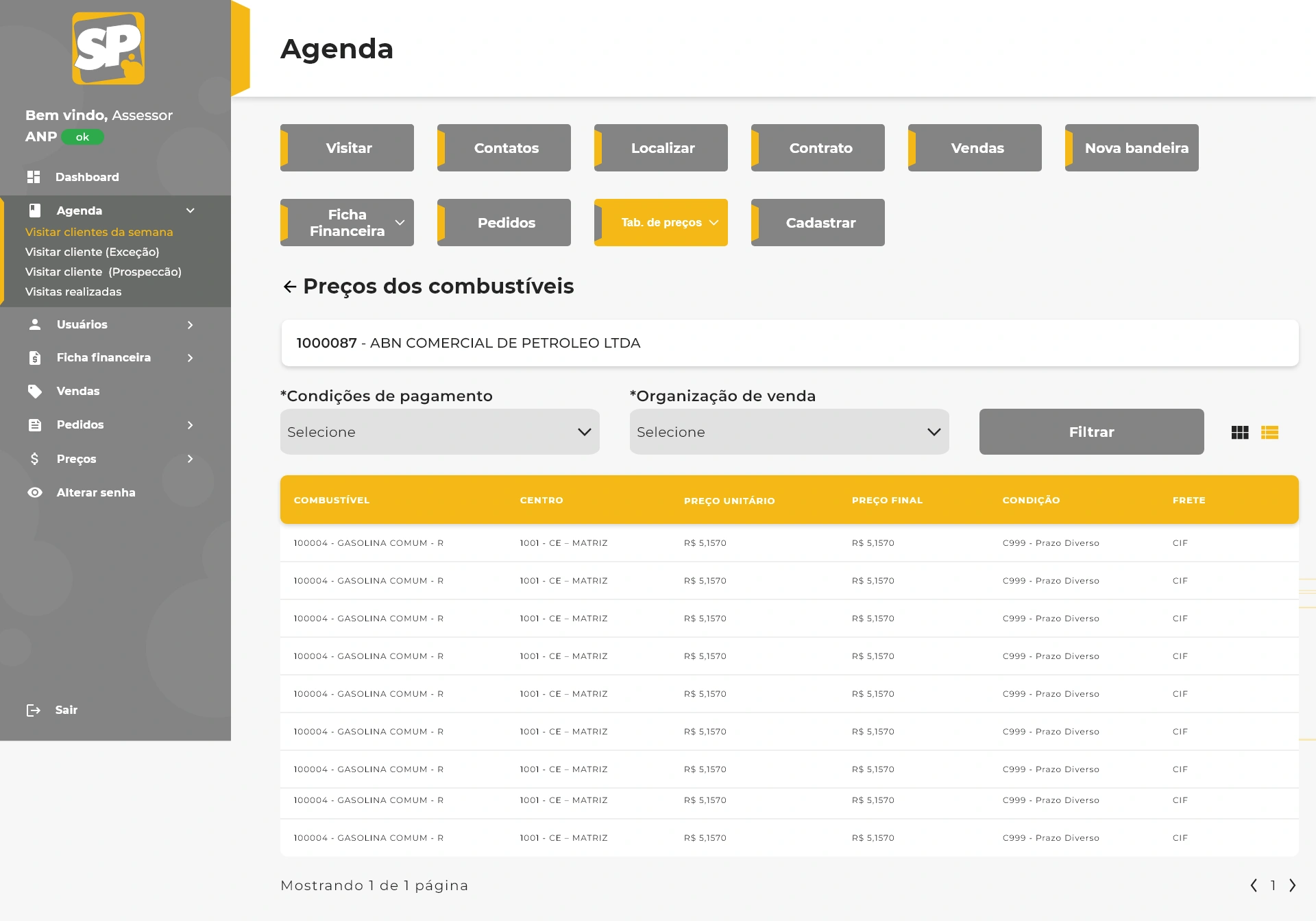Select Visitas realizadas in sidebar
This screenshot has width=1316, height=921.
coord(73,291)
